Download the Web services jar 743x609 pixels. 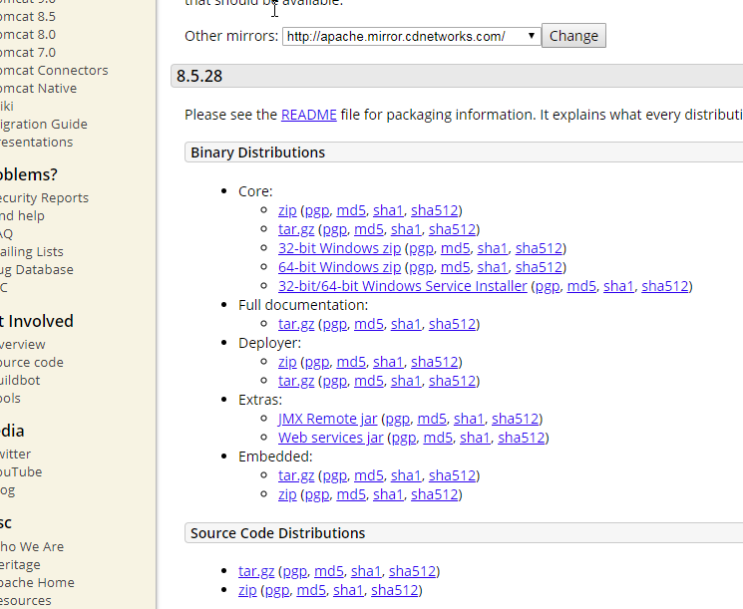(x=331, y=437)
